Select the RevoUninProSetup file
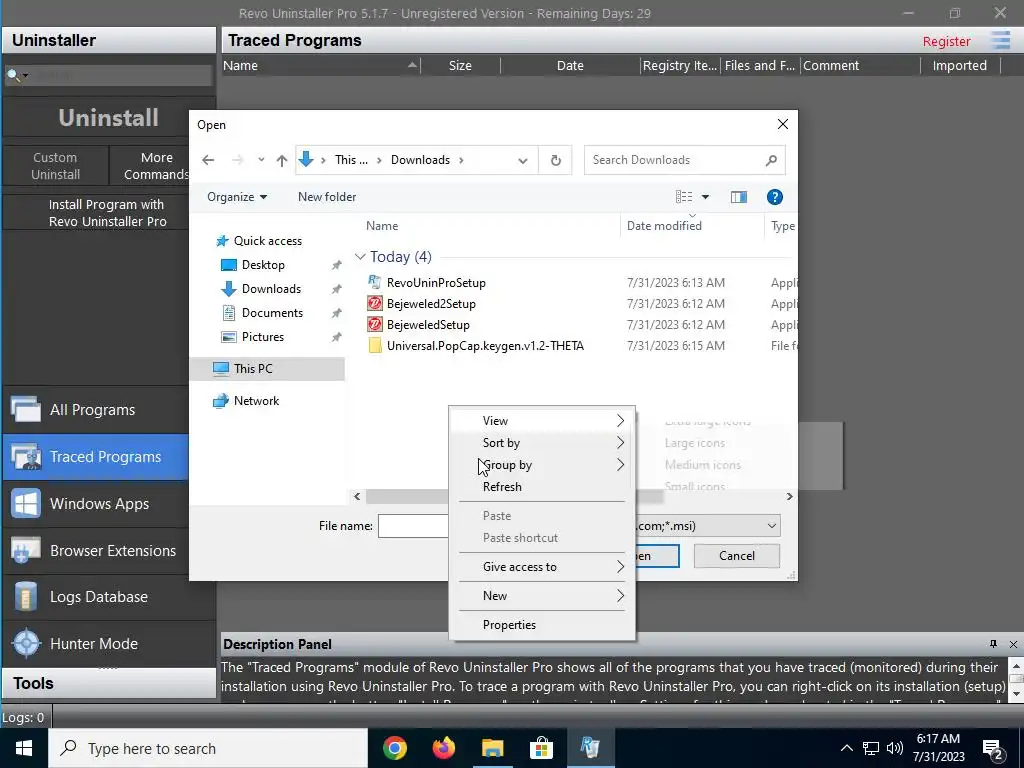 tap(436, 283)
